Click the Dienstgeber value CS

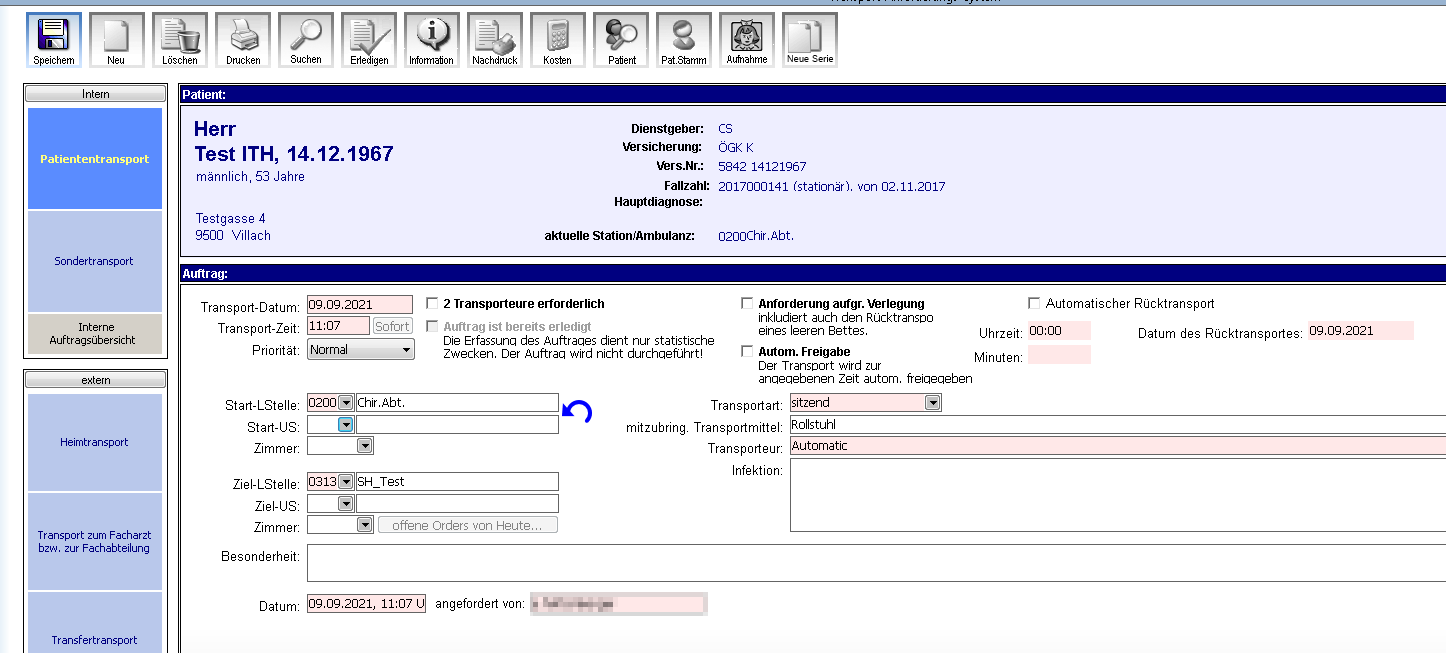(x=725, y=128)
